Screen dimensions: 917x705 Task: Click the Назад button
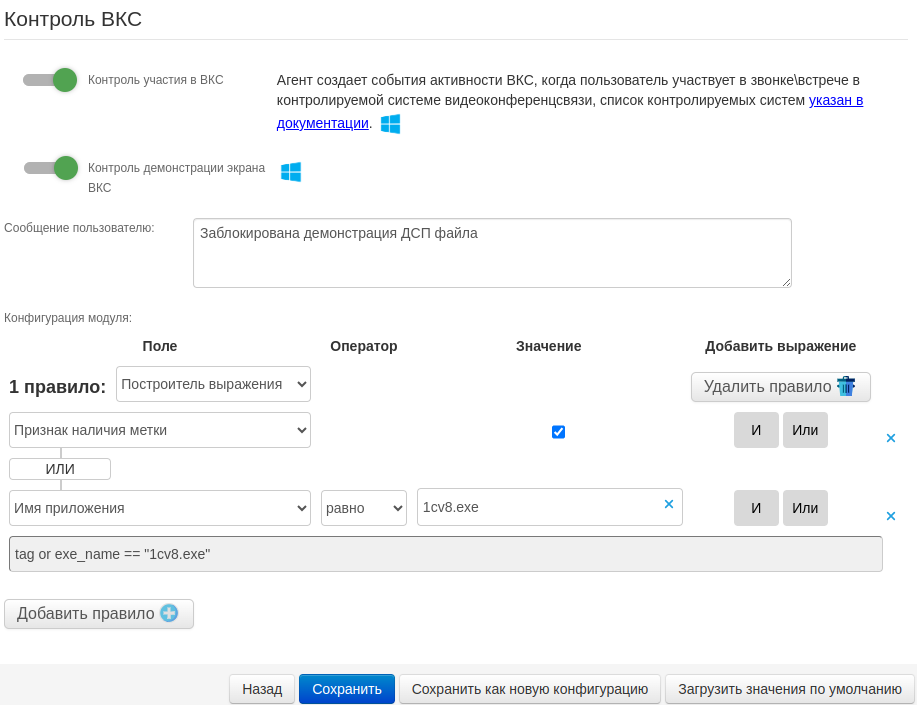(262, 689)
